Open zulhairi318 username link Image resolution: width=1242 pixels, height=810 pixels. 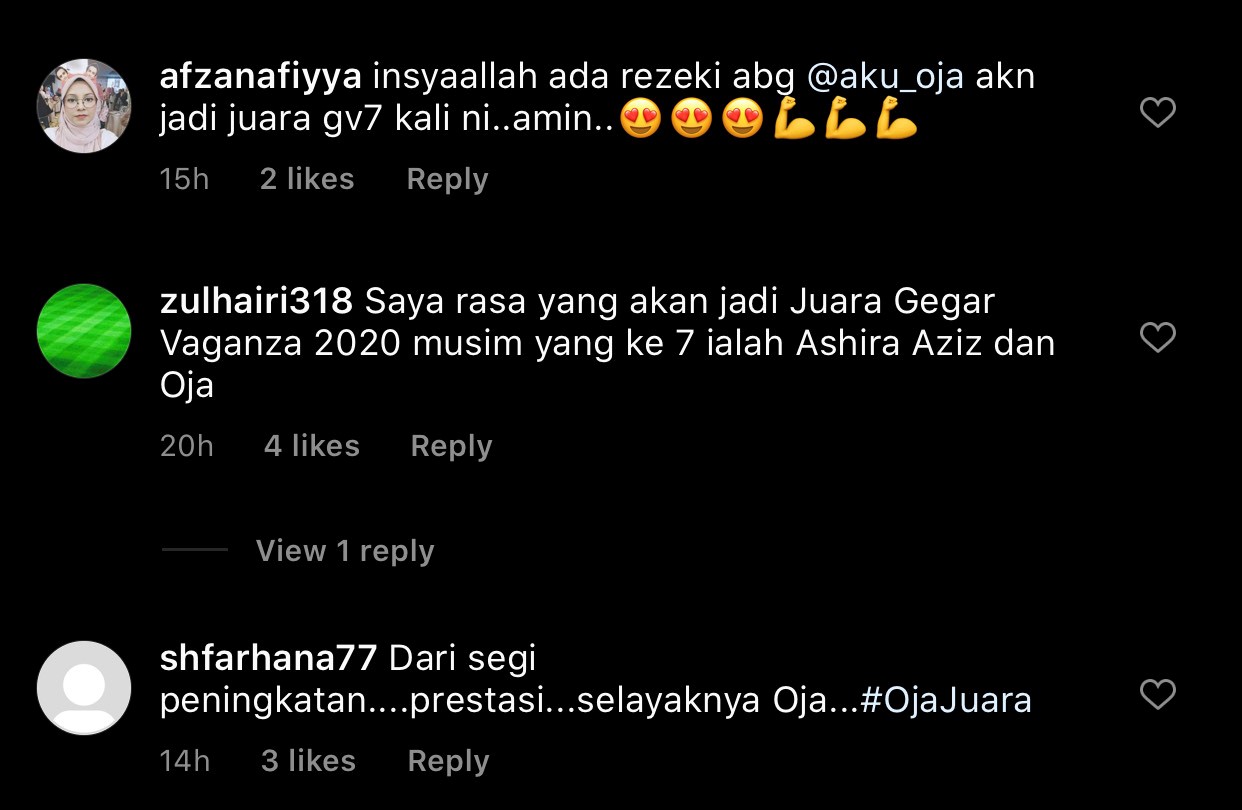[x=256, y=301]
